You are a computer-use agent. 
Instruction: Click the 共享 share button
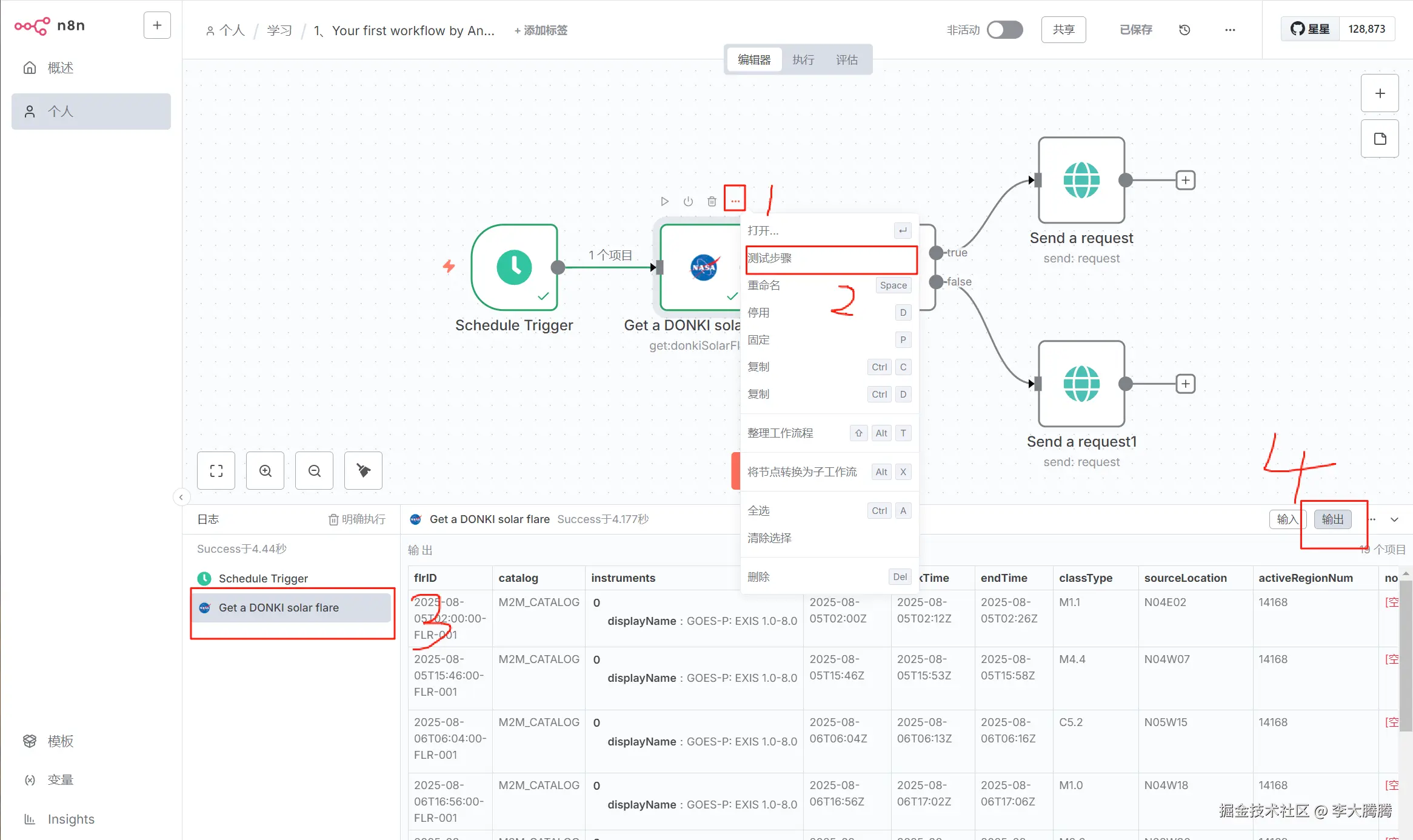(1063, 30)
